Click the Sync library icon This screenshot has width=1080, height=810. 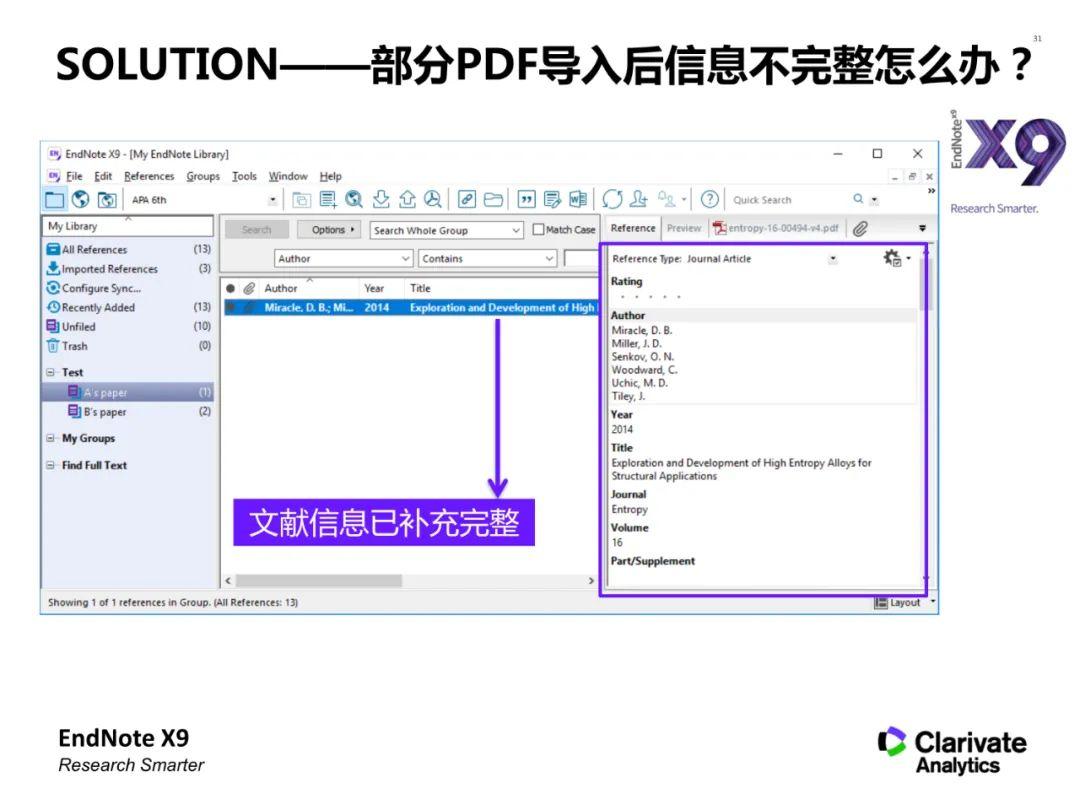[611, 199]
